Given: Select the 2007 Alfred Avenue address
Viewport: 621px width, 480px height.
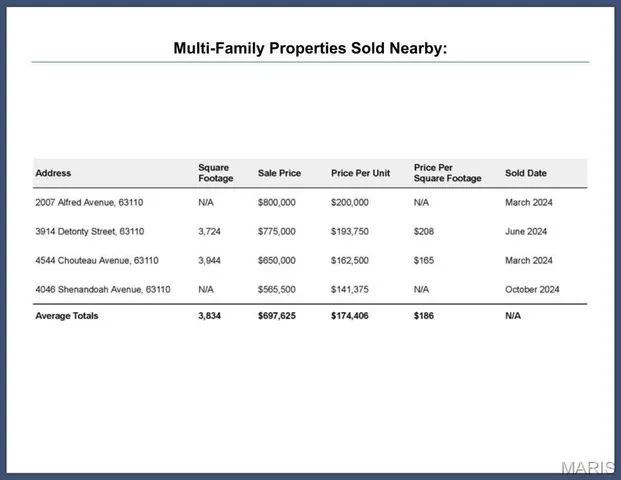Looking at the screenshot, I should [x=89, y=202].
